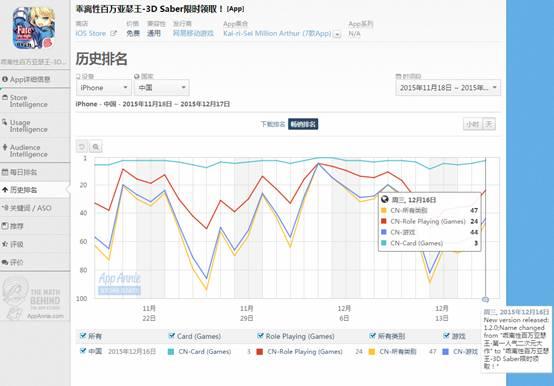
Task: Click the iOS Store link
Action: (90, 34)
